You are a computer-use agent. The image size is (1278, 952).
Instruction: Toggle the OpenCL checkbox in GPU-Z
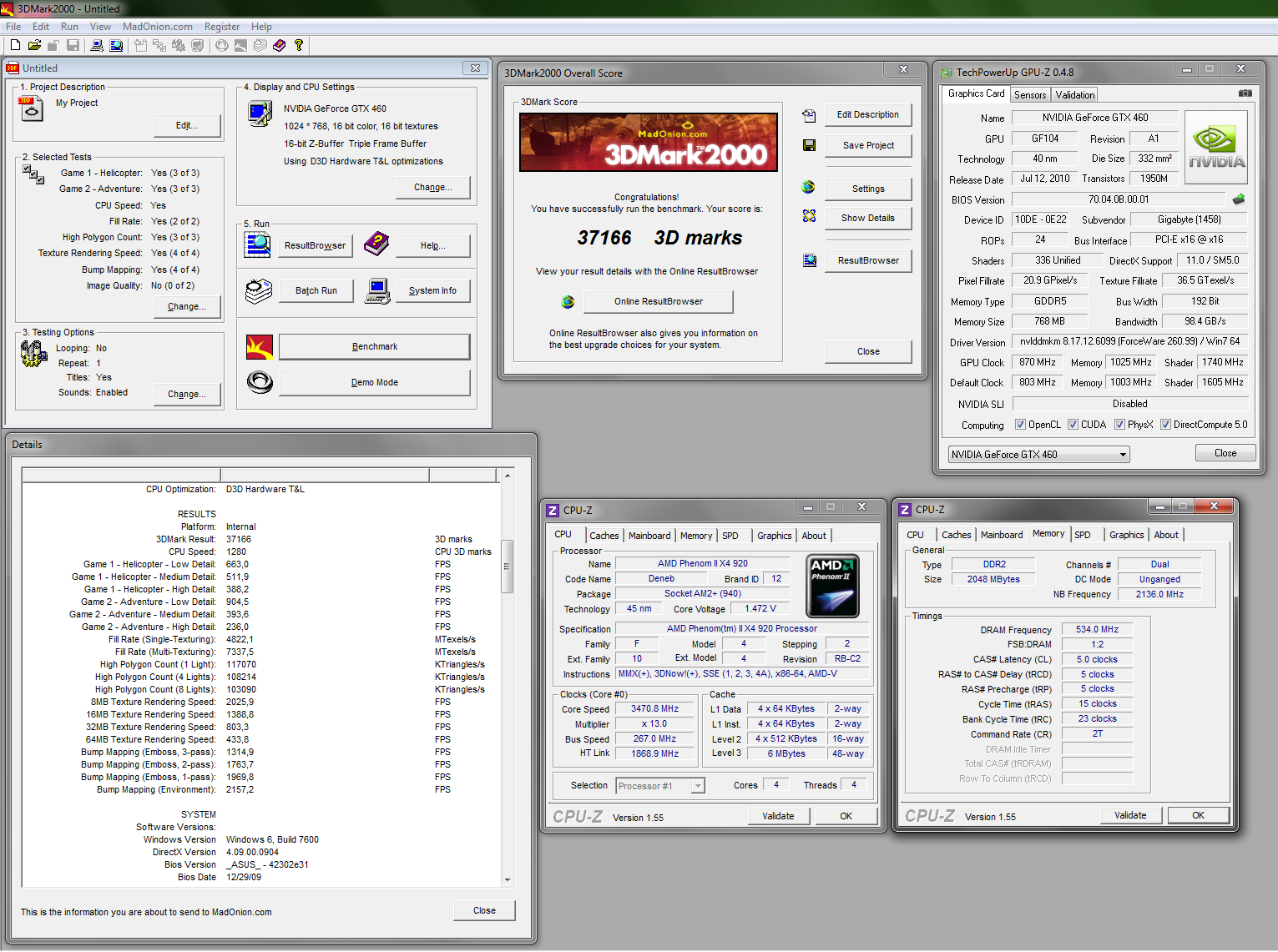tap(1020, 425)
